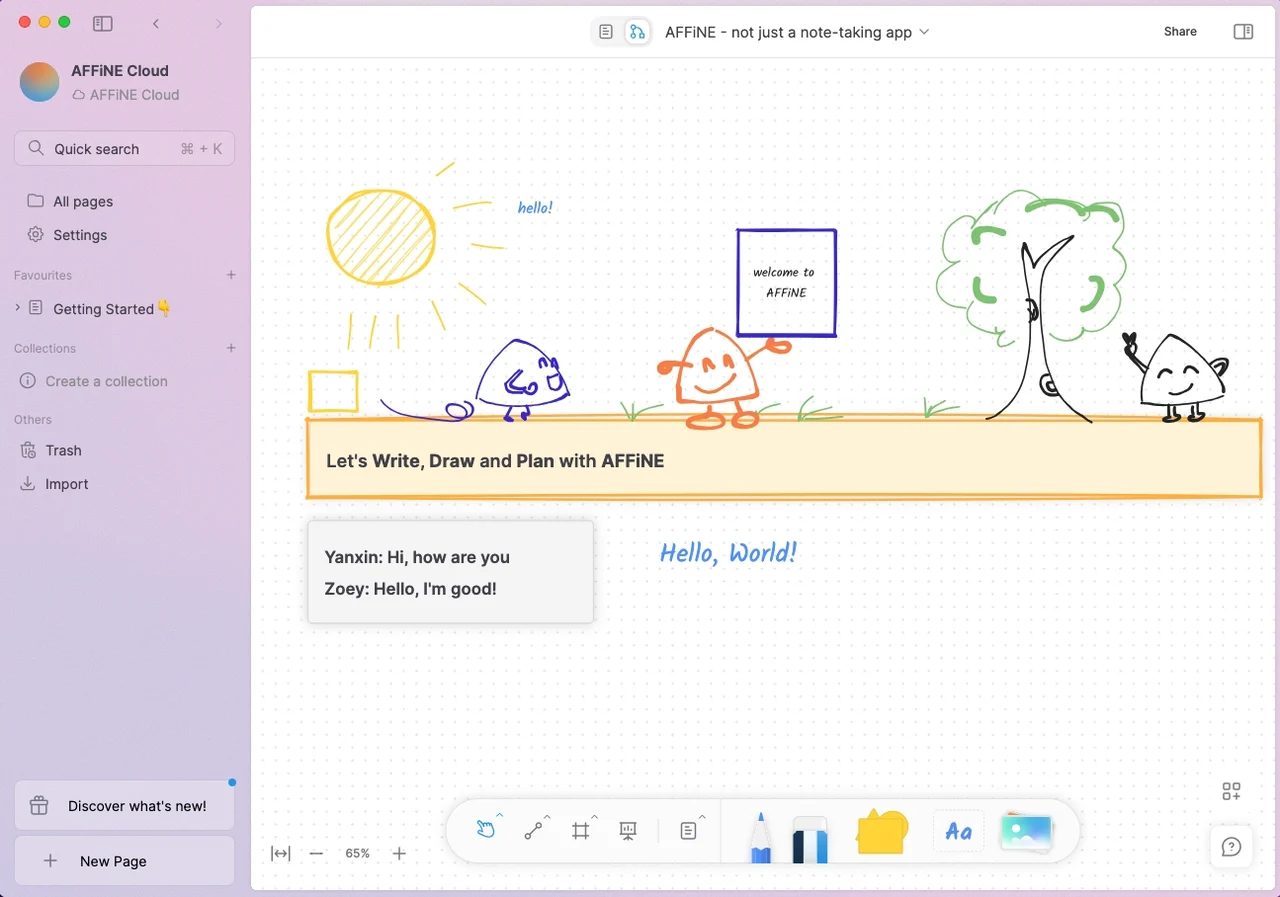Expand the hand tool options arrow
The height and width of the screenshot is (897, 1280).
500,816
